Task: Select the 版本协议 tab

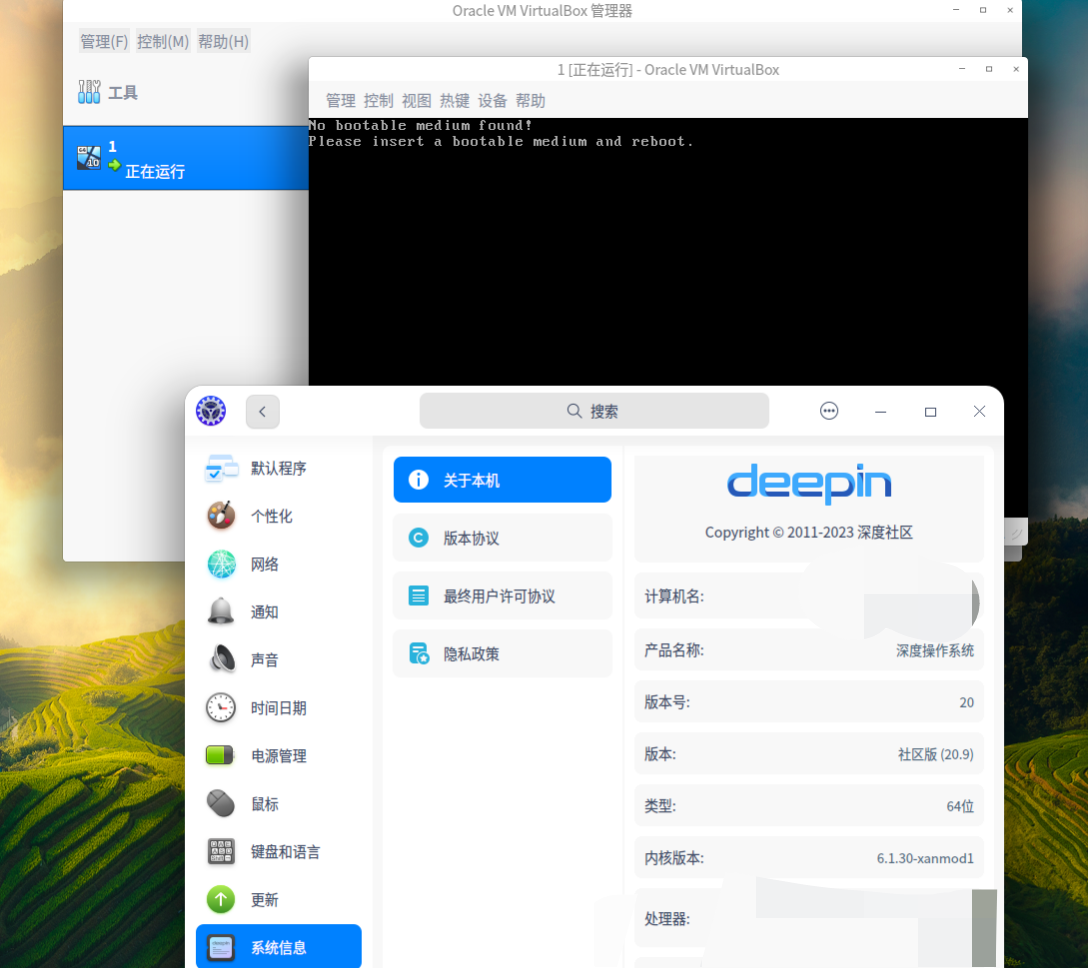Action: coord(502,538)
